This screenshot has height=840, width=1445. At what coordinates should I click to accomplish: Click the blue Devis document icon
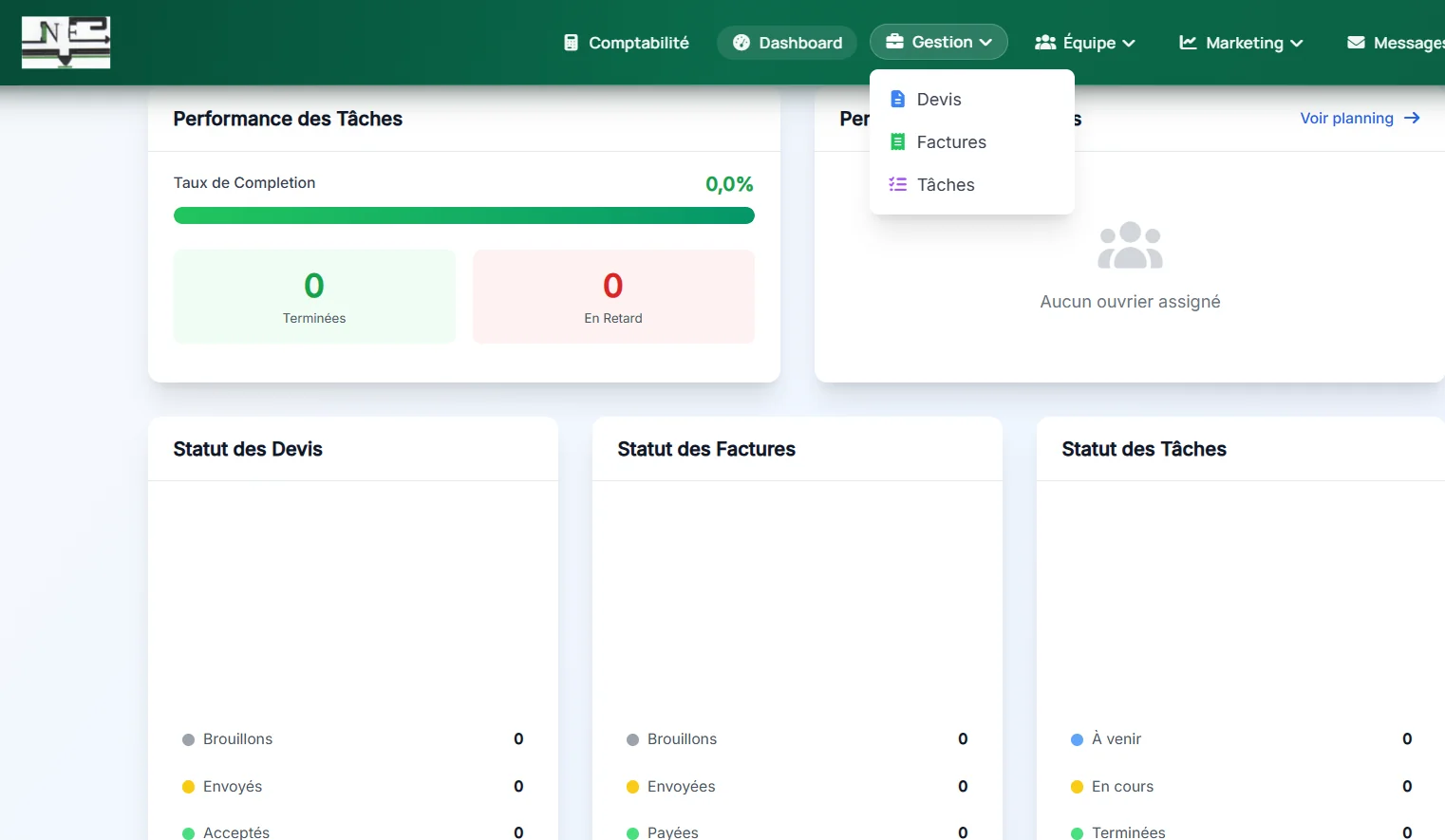(897, 99)
